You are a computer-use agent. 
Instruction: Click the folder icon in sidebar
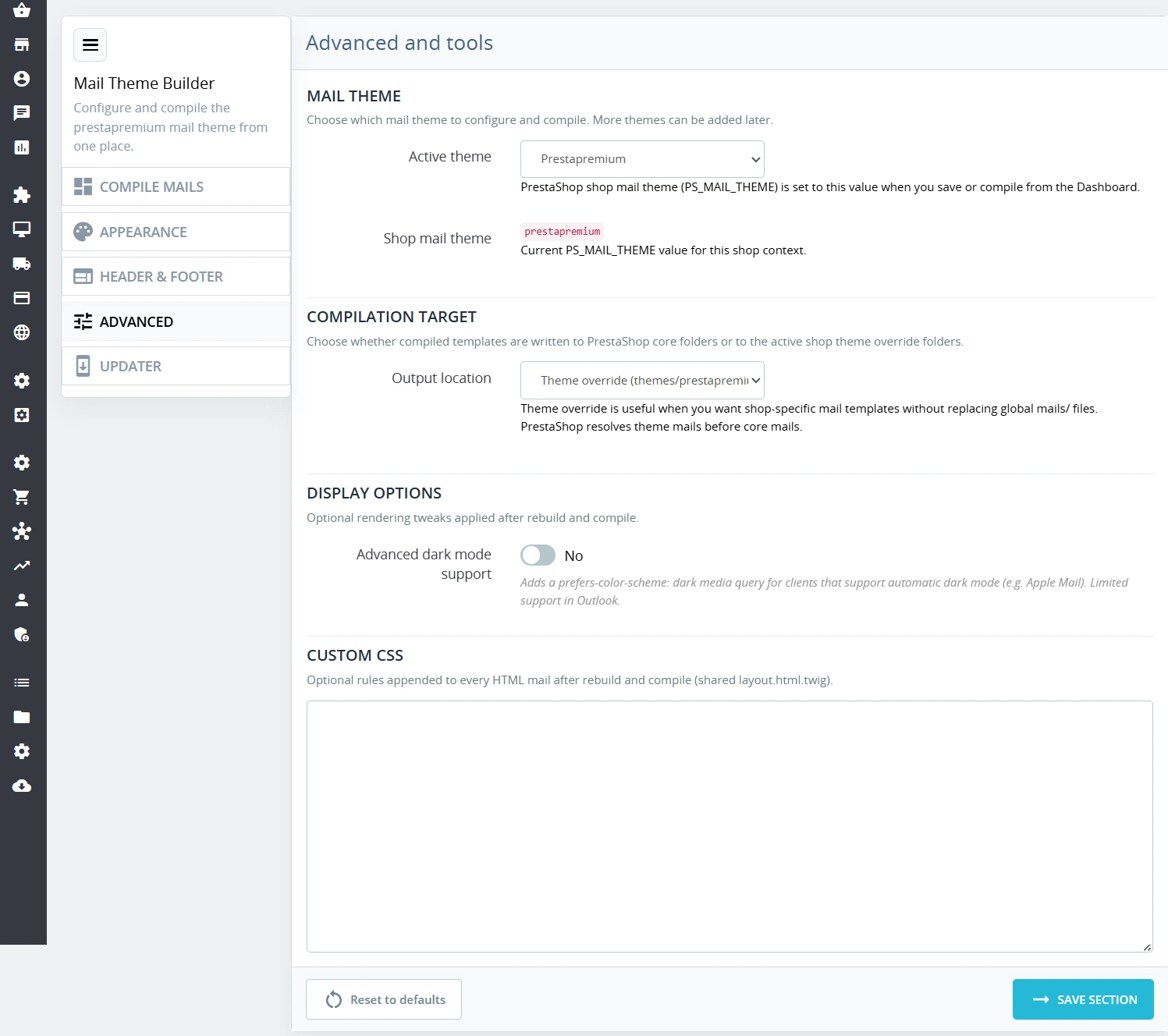pyautogui.click(x=22, y=717)
